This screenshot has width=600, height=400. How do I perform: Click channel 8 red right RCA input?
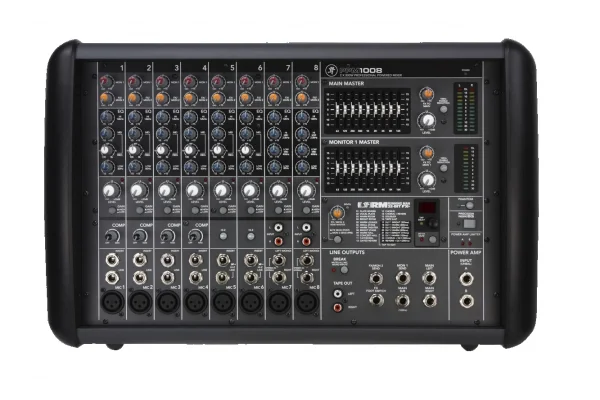[306, 242]
